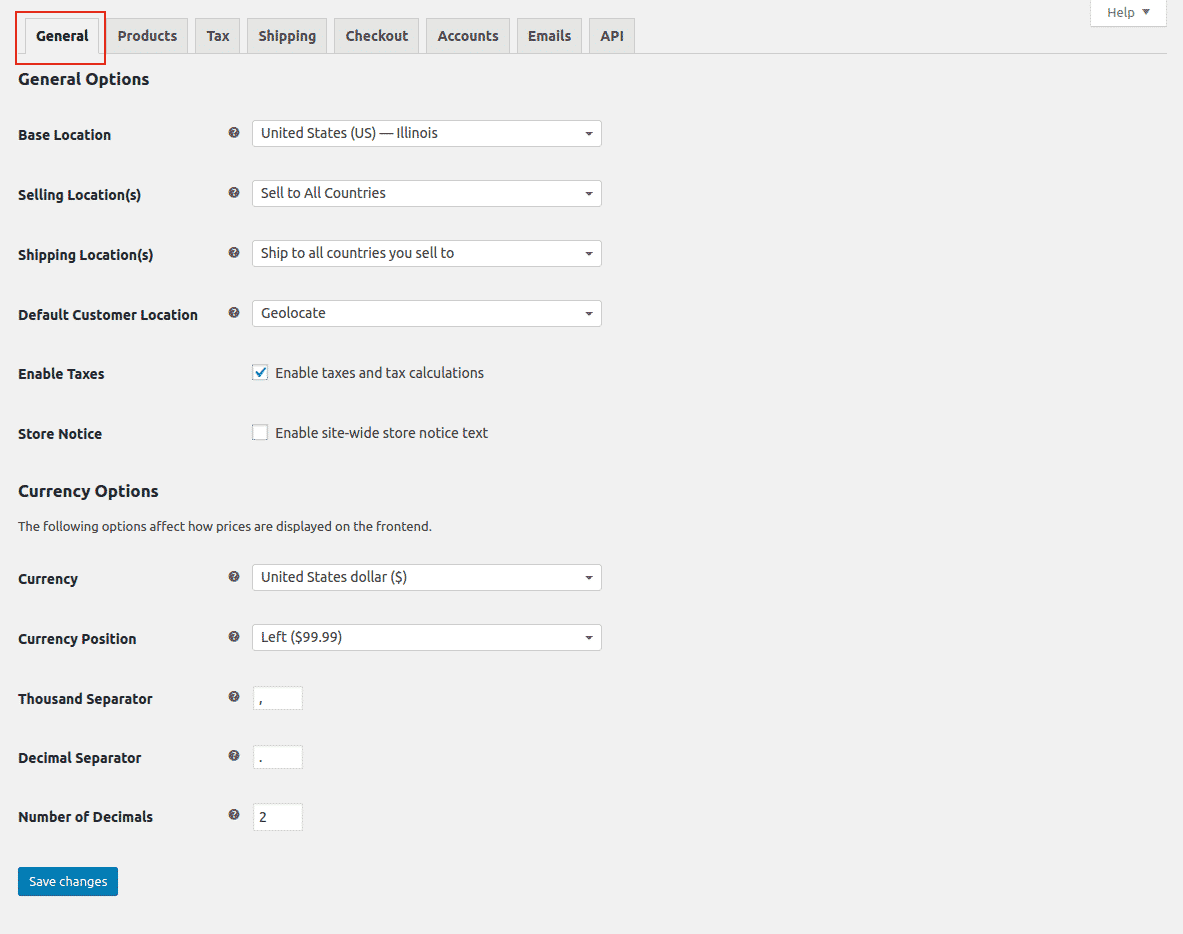The image size is (1183, 934).
Task: Expand the Default Customer Location dropdown
Action: click(x=426, y=313)
